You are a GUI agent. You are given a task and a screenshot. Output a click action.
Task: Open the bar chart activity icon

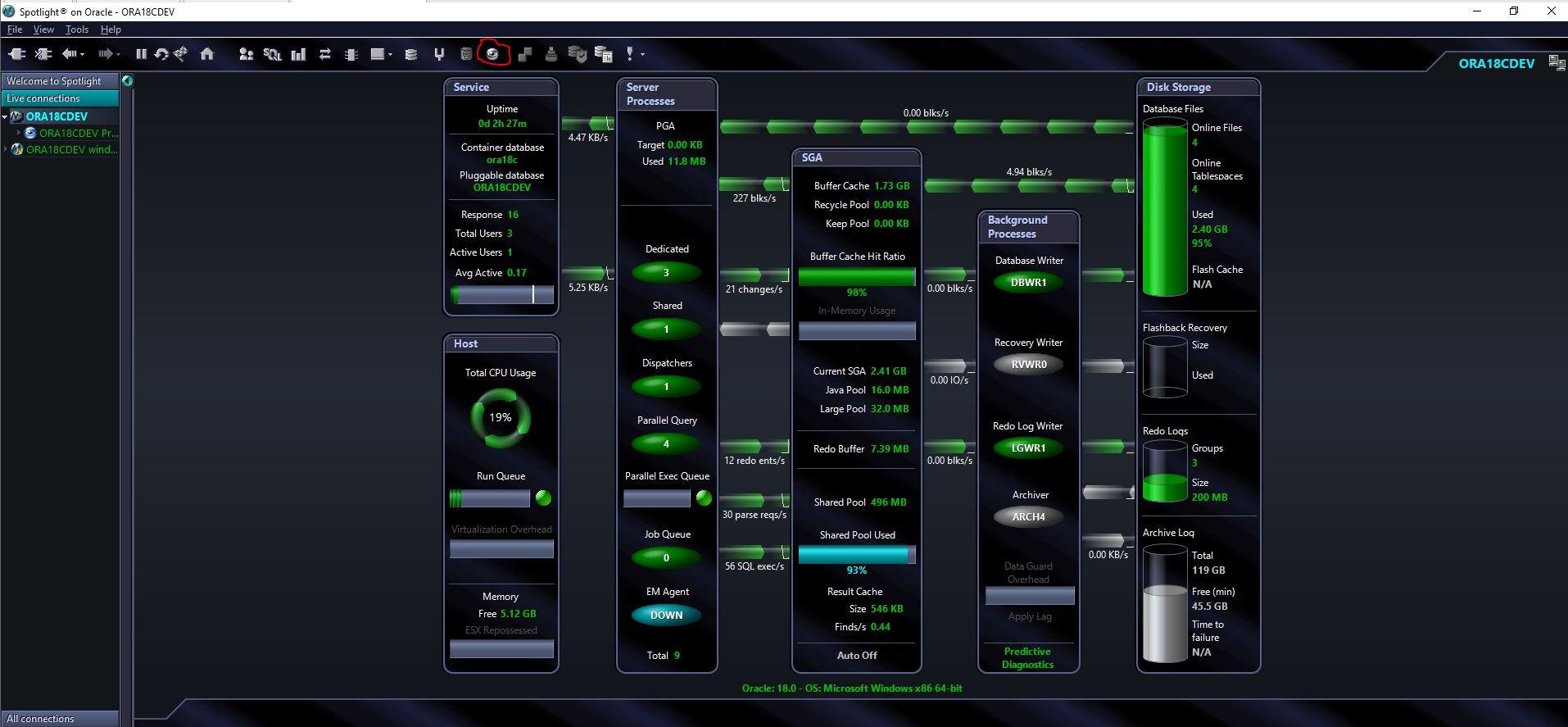298,54
